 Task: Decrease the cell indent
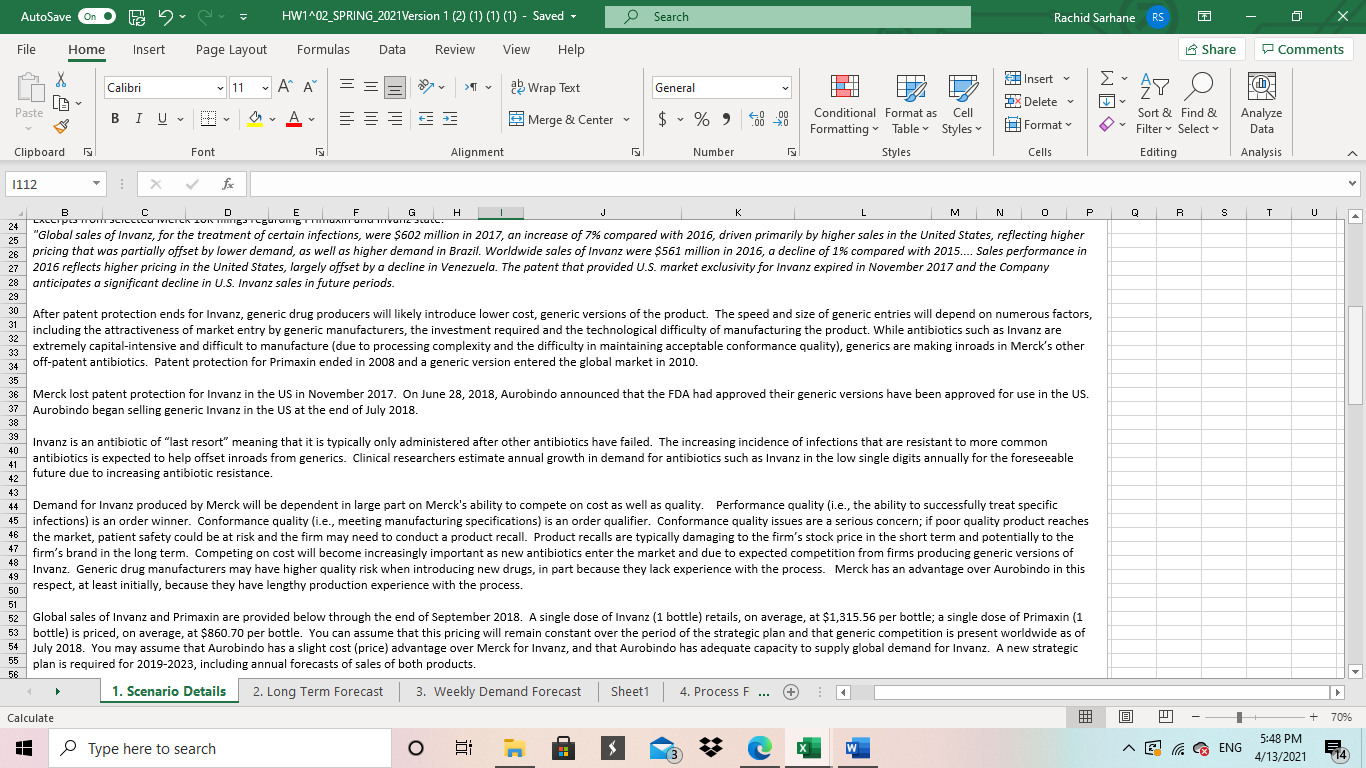coord(426,120)
